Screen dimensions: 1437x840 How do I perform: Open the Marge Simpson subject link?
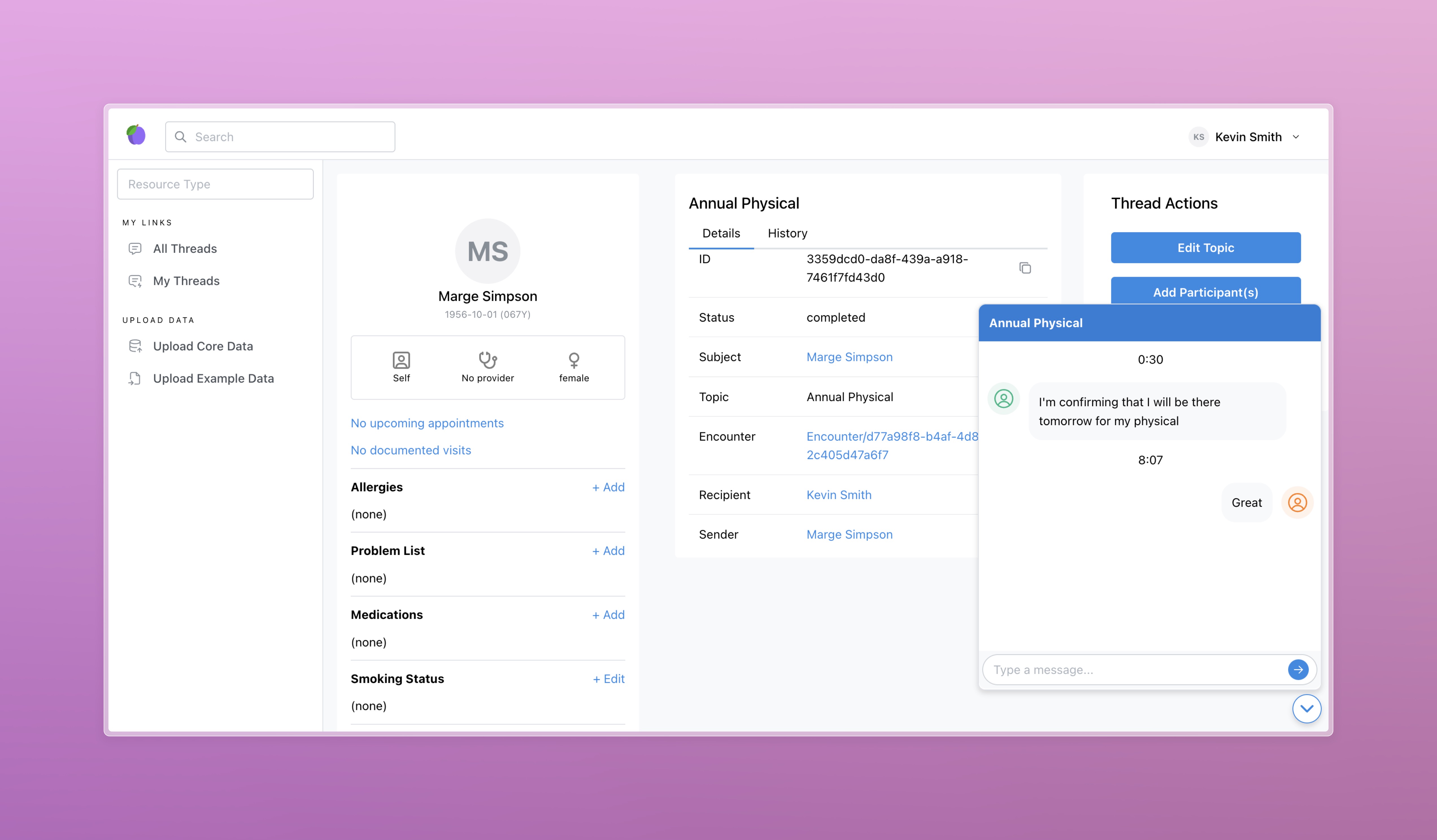click(x=849, y=357)
